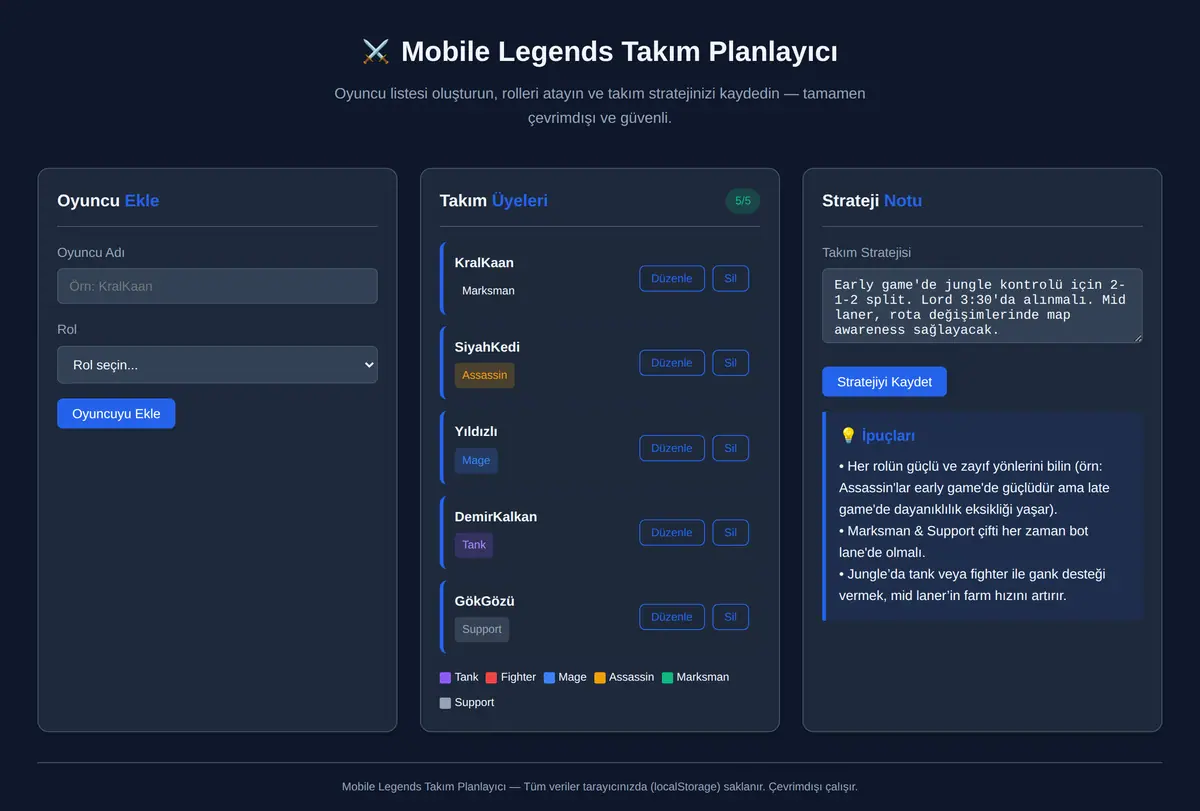Image resolution: width=1200 pixels, height=811 pixels.
Task: Edit the GökGözü player entry
Action: click(x=672, y=617)
